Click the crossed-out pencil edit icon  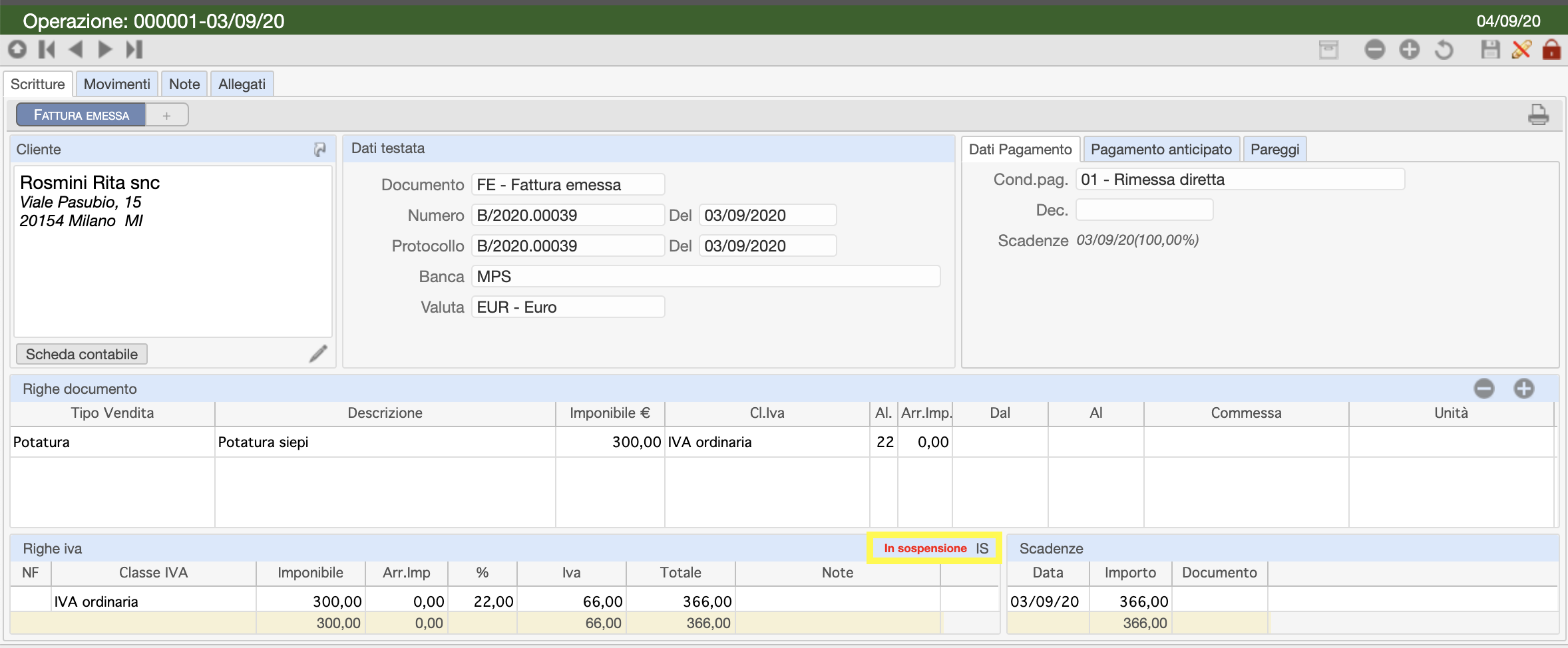pos(1521,50)
